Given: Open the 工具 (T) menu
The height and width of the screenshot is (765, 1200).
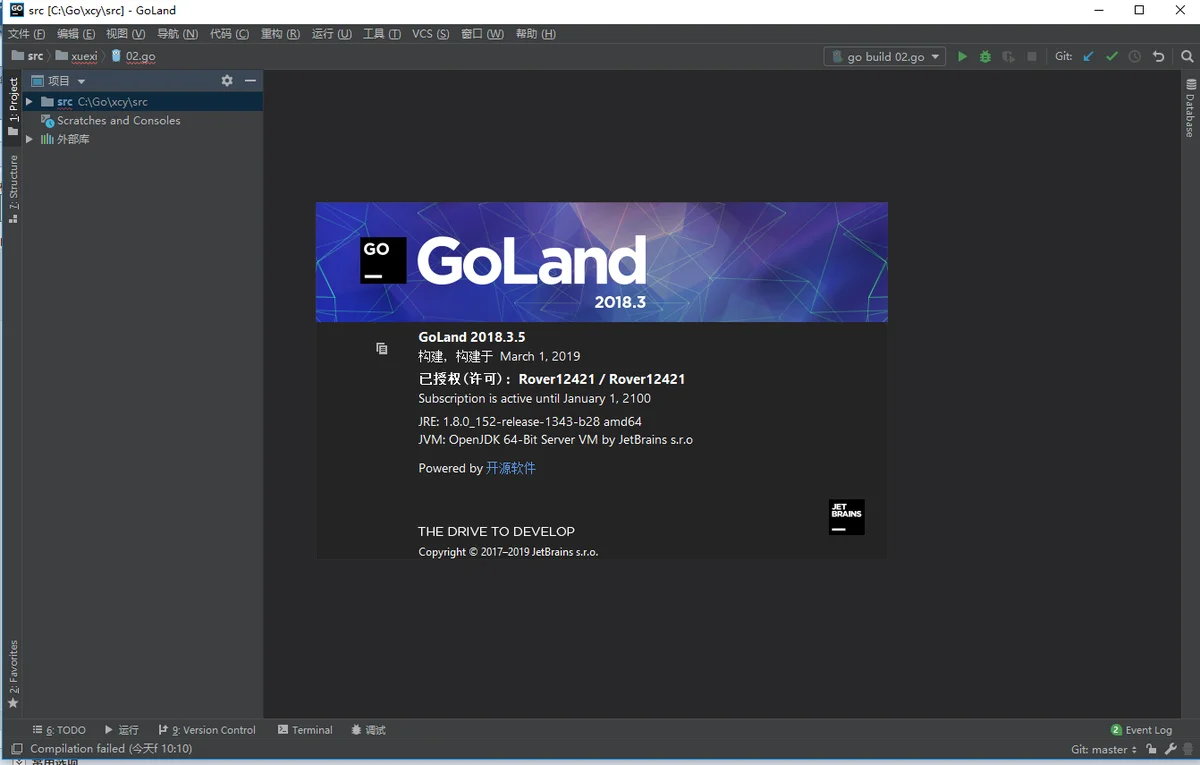Looking at the screenshot, I should click(382, 34).
